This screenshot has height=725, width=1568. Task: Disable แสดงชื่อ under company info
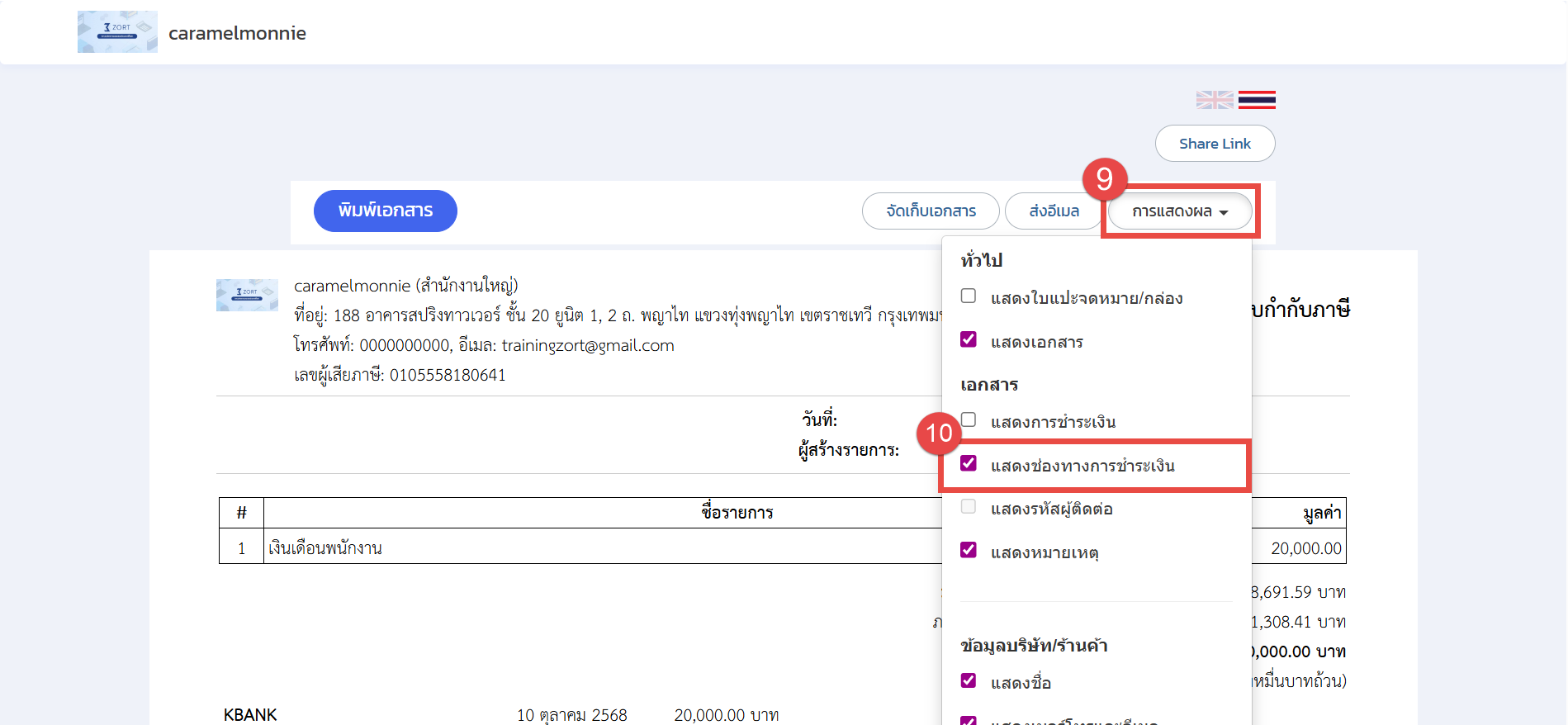pyautogui.click(x=969, y=681)
